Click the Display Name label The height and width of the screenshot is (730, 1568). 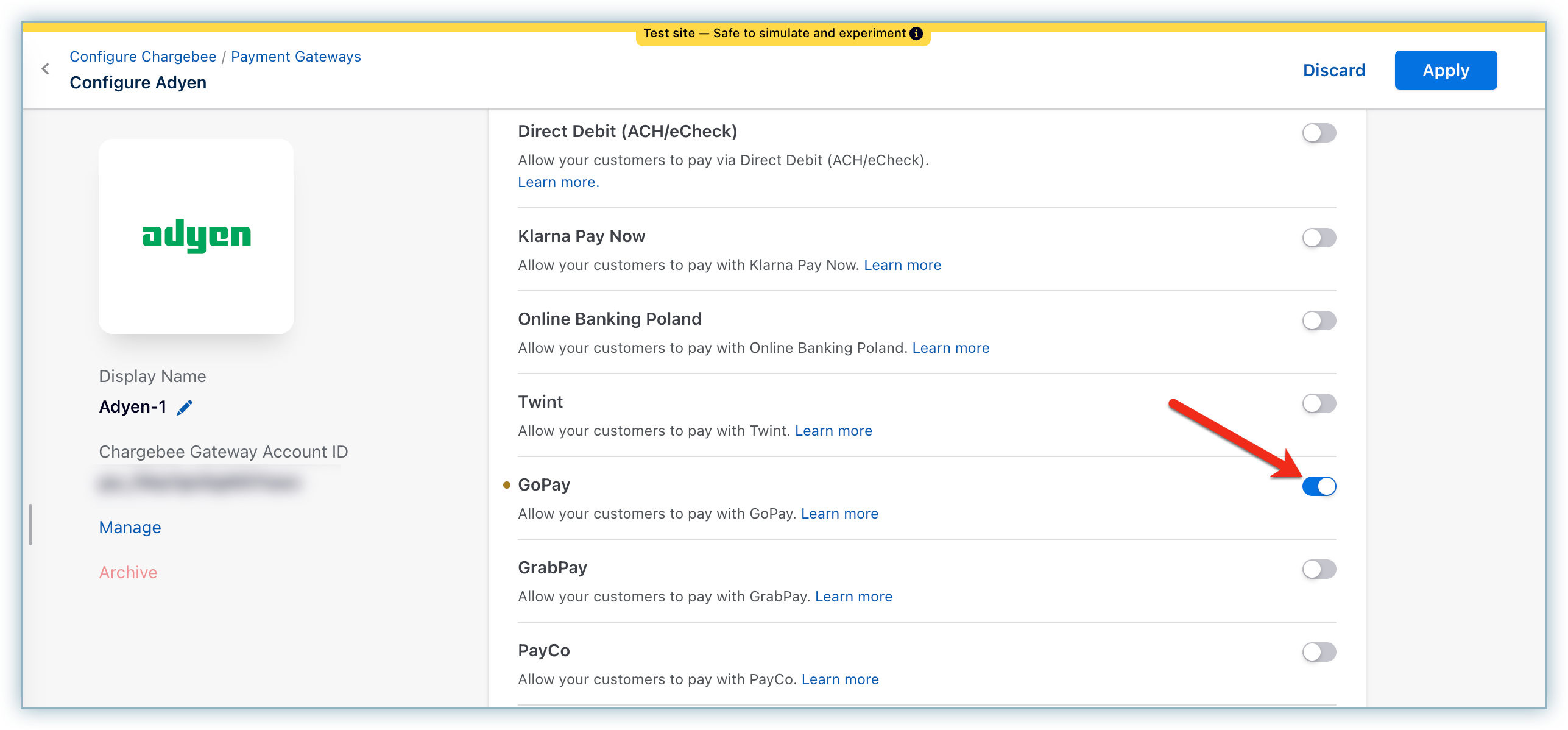pos(153,377)
